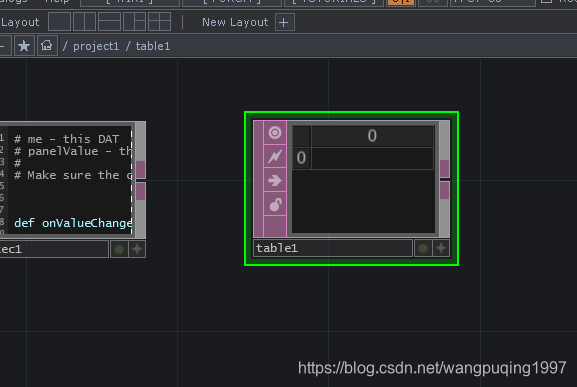Click the upper output connector of panelexec node
577x387 pixels.
141,170
